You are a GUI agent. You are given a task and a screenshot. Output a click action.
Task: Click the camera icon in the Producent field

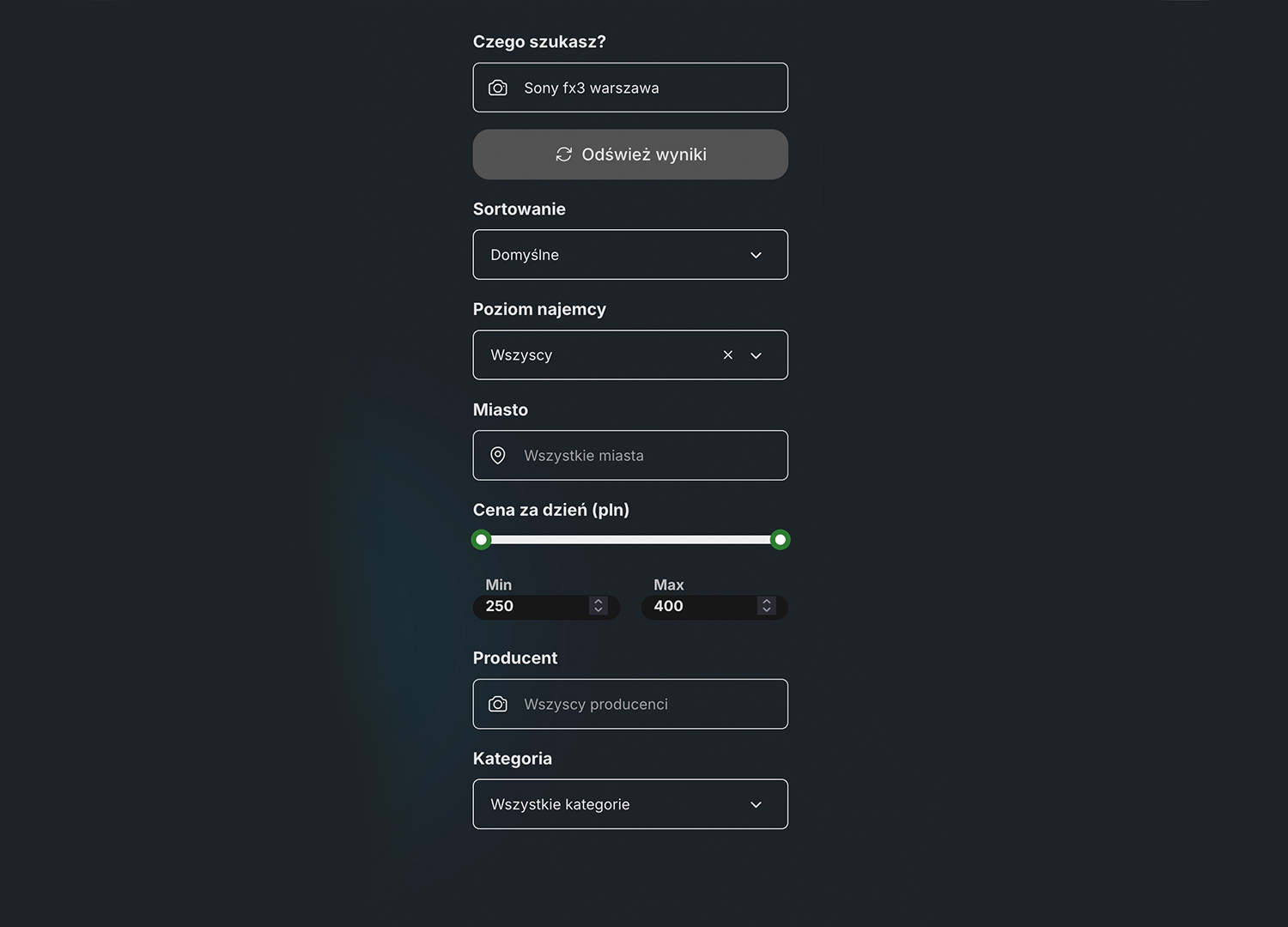click(x=498, y=705)
